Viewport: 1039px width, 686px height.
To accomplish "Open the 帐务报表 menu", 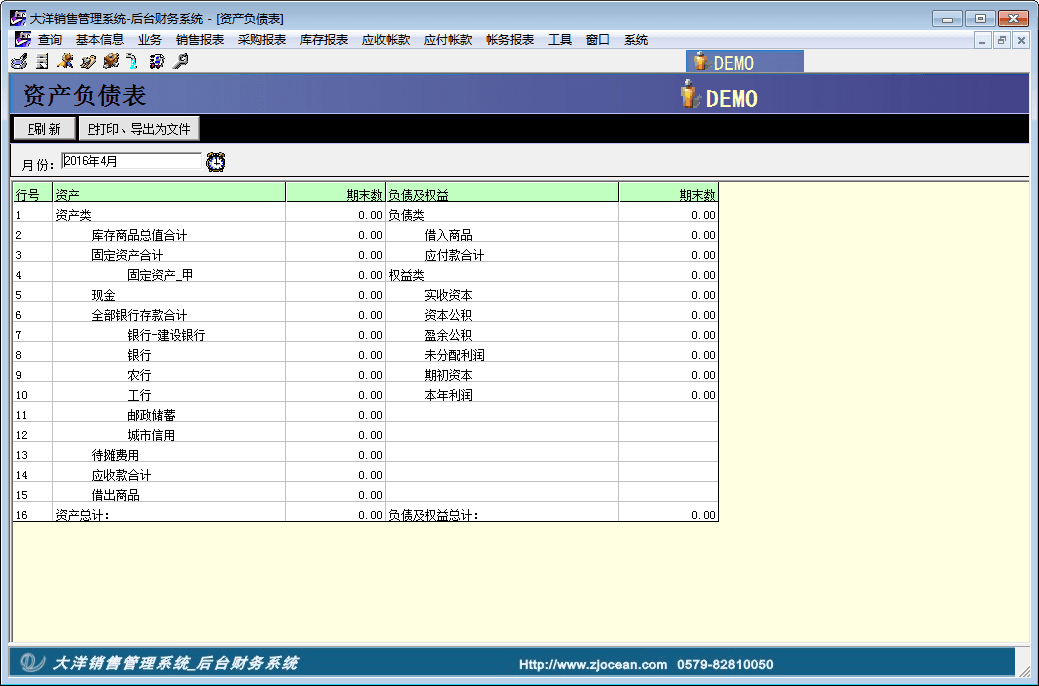I will (510, 40).
